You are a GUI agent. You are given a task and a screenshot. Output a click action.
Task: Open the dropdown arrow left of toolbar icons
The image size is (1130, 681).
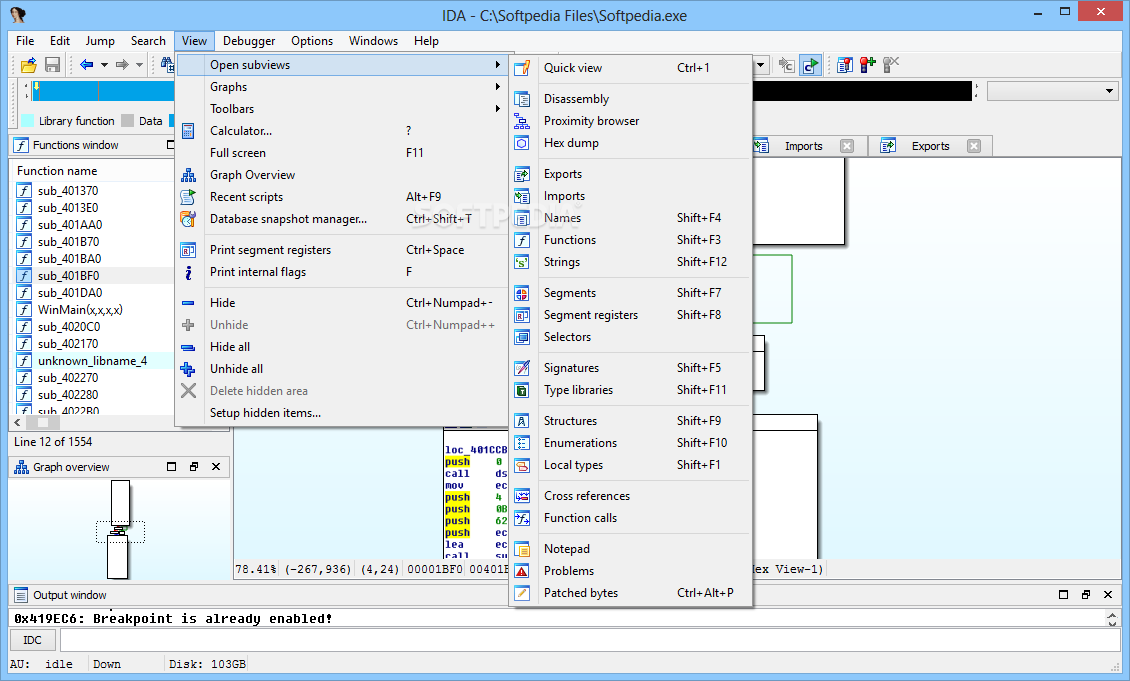pos(760,65)
